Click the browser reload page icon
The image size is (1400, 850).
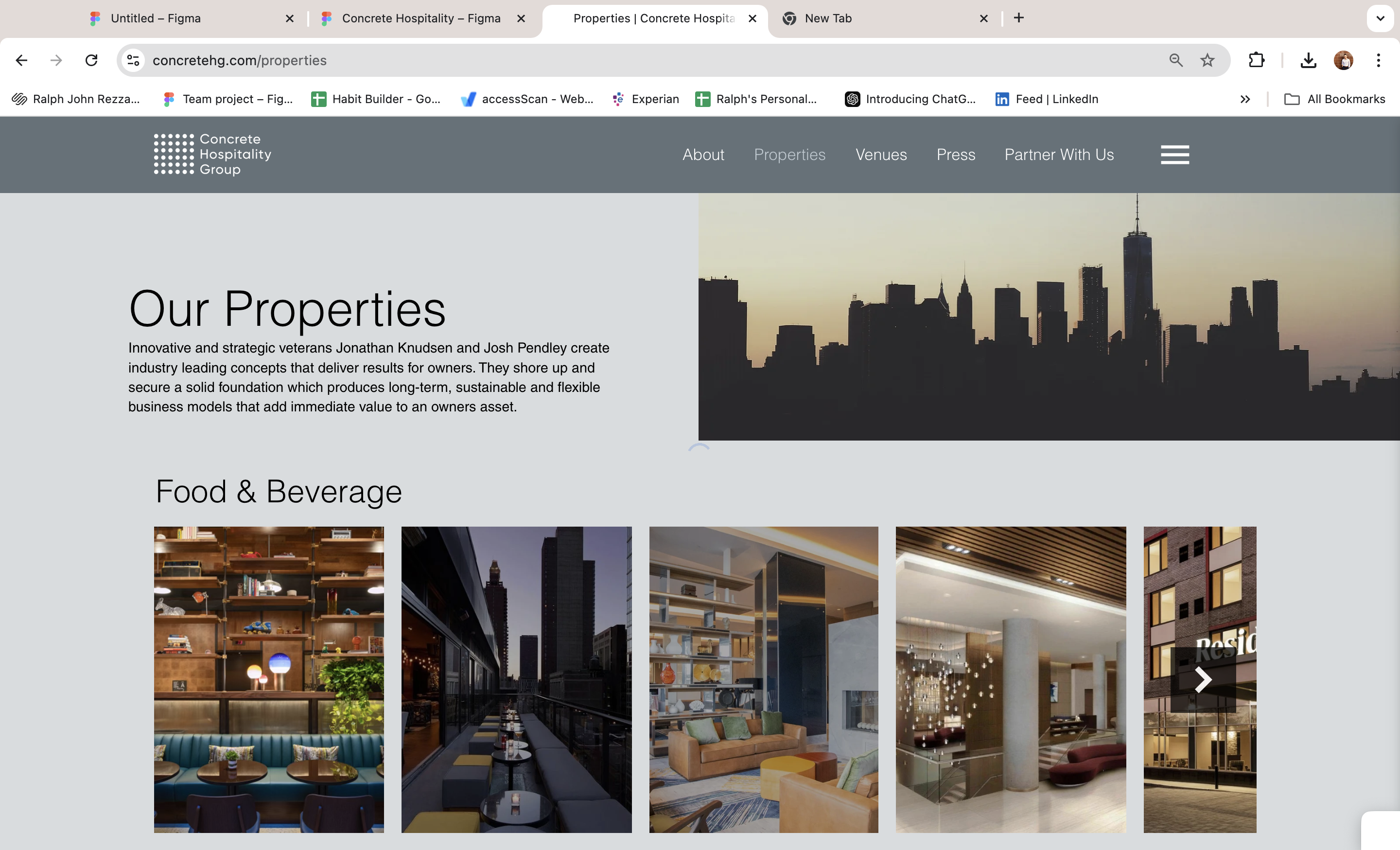point(91,60)
